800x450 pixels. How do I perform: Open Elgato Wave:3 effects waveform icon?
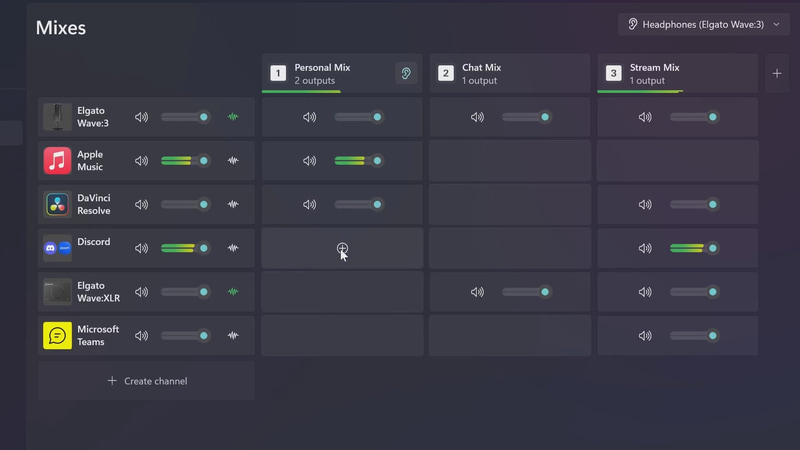point(233,117)
